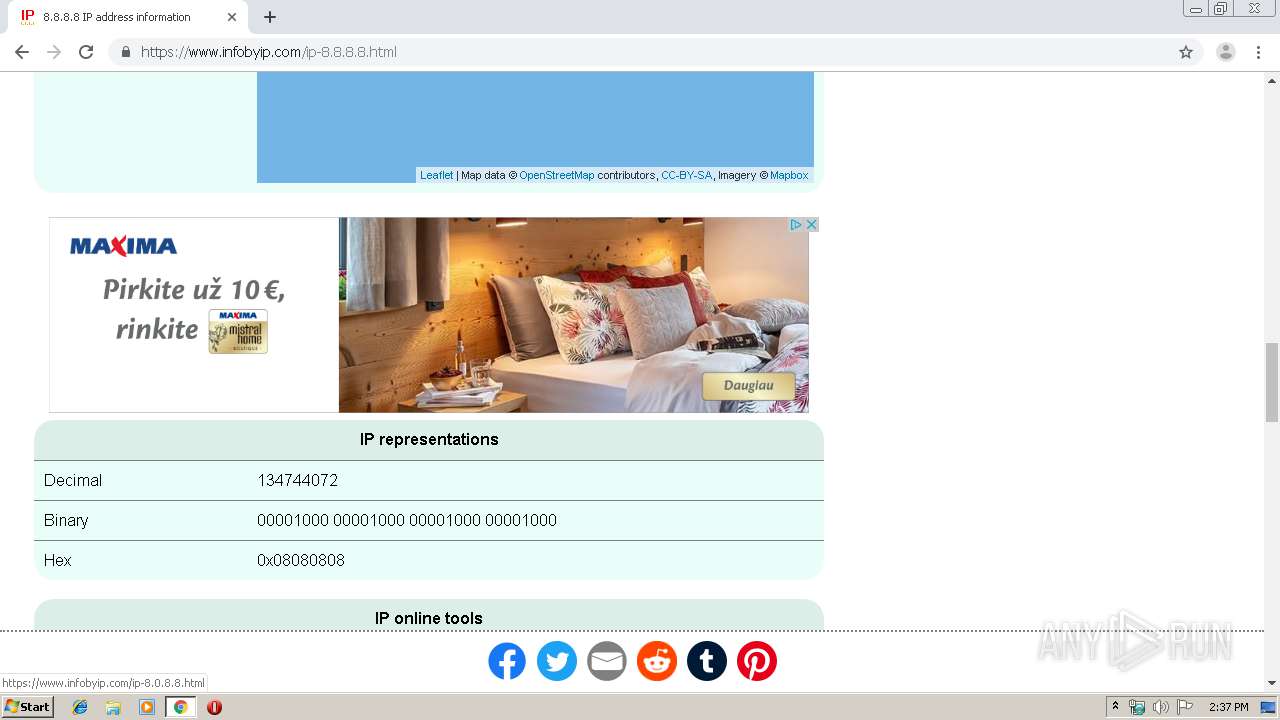Reload the current page

86,52
